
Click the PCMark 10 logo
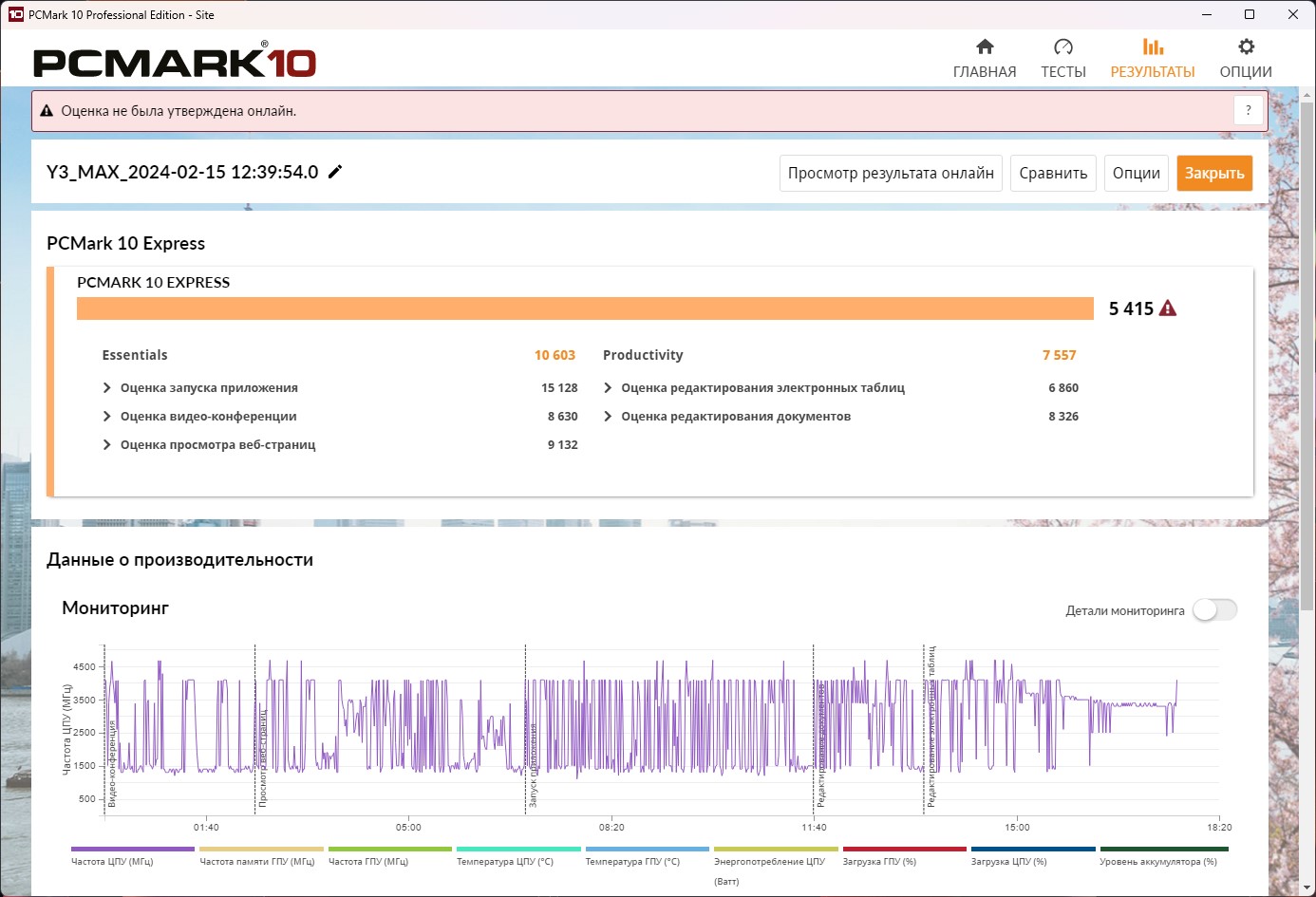pyautogui.click(x=175, y=61)
